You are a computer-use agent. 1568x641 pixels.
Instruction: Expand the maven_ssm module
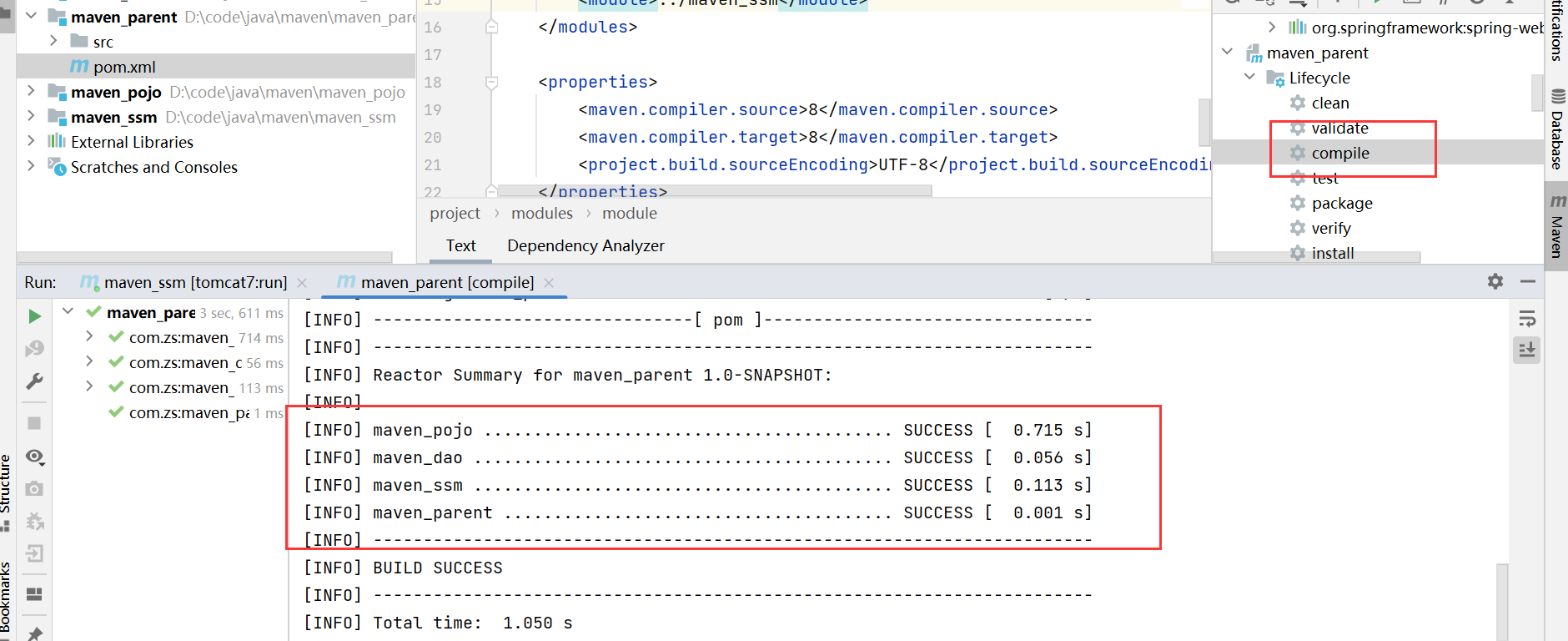(x=31, y=116)
